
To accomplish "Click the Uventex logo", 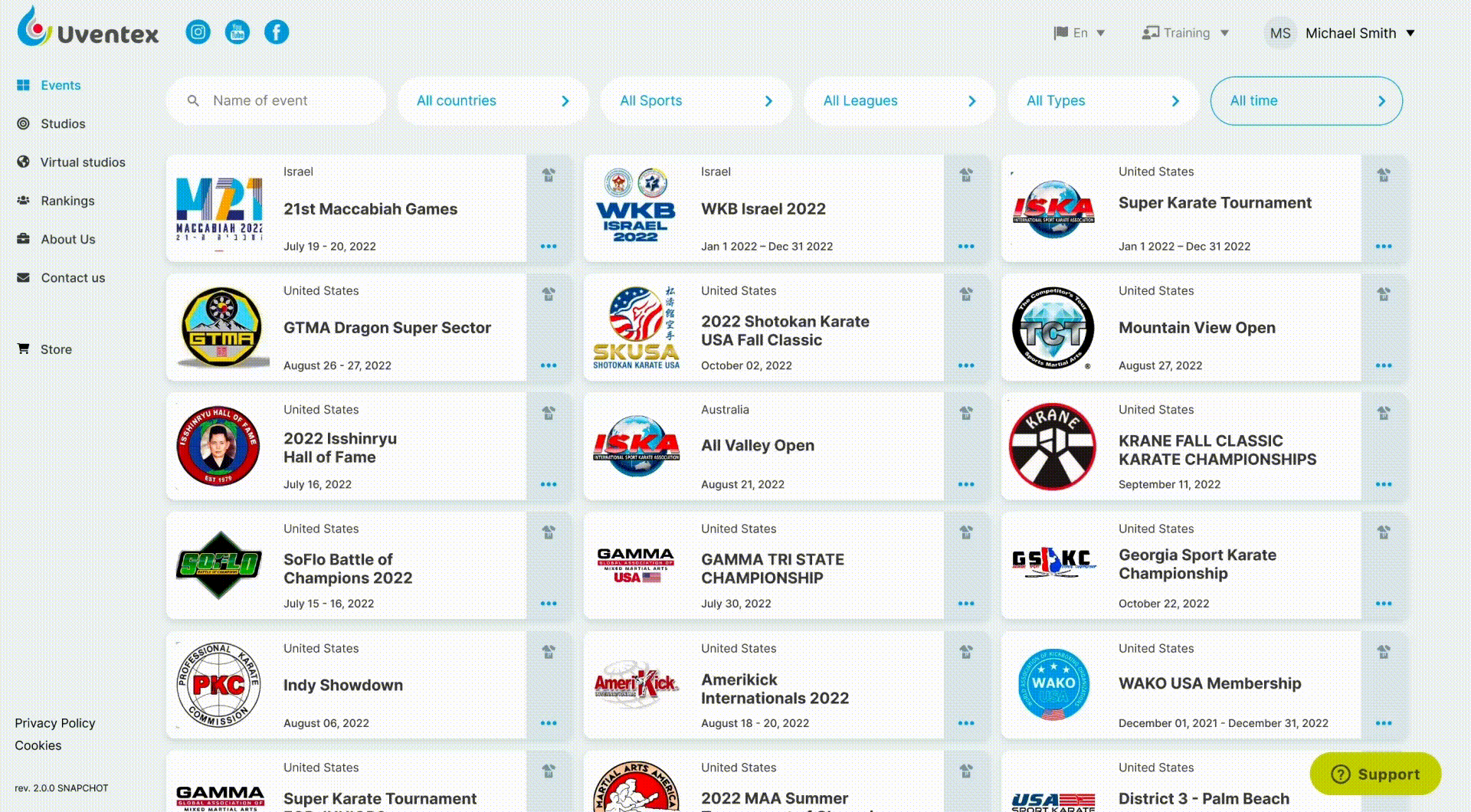I will point(88,28).
